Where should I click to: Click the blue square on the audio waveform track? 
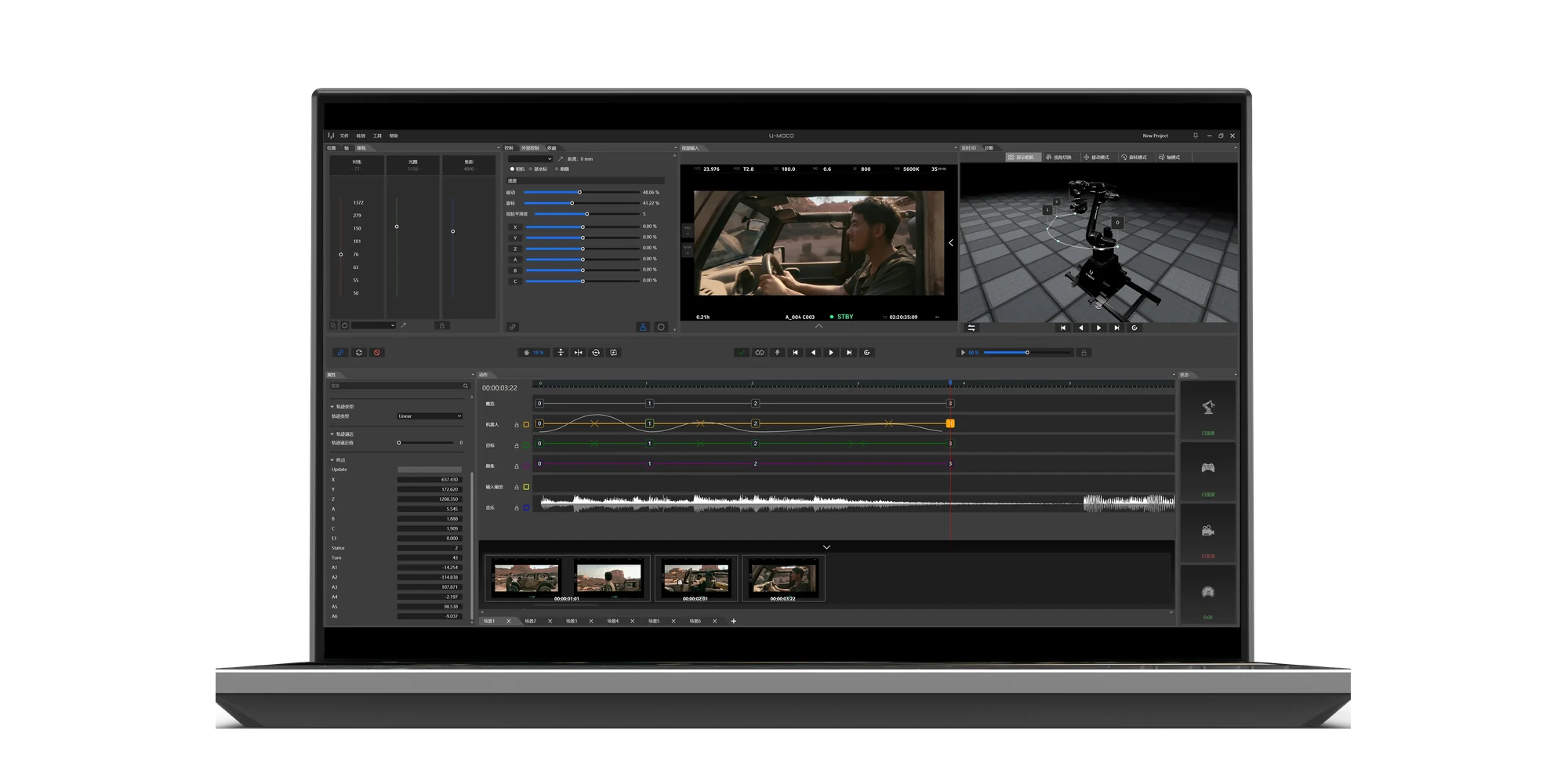(x=526, y=508)
